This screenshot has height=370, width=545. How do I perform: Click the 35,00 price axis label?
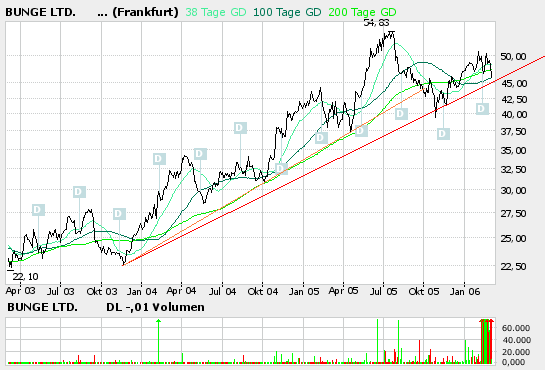coord(513,151)
